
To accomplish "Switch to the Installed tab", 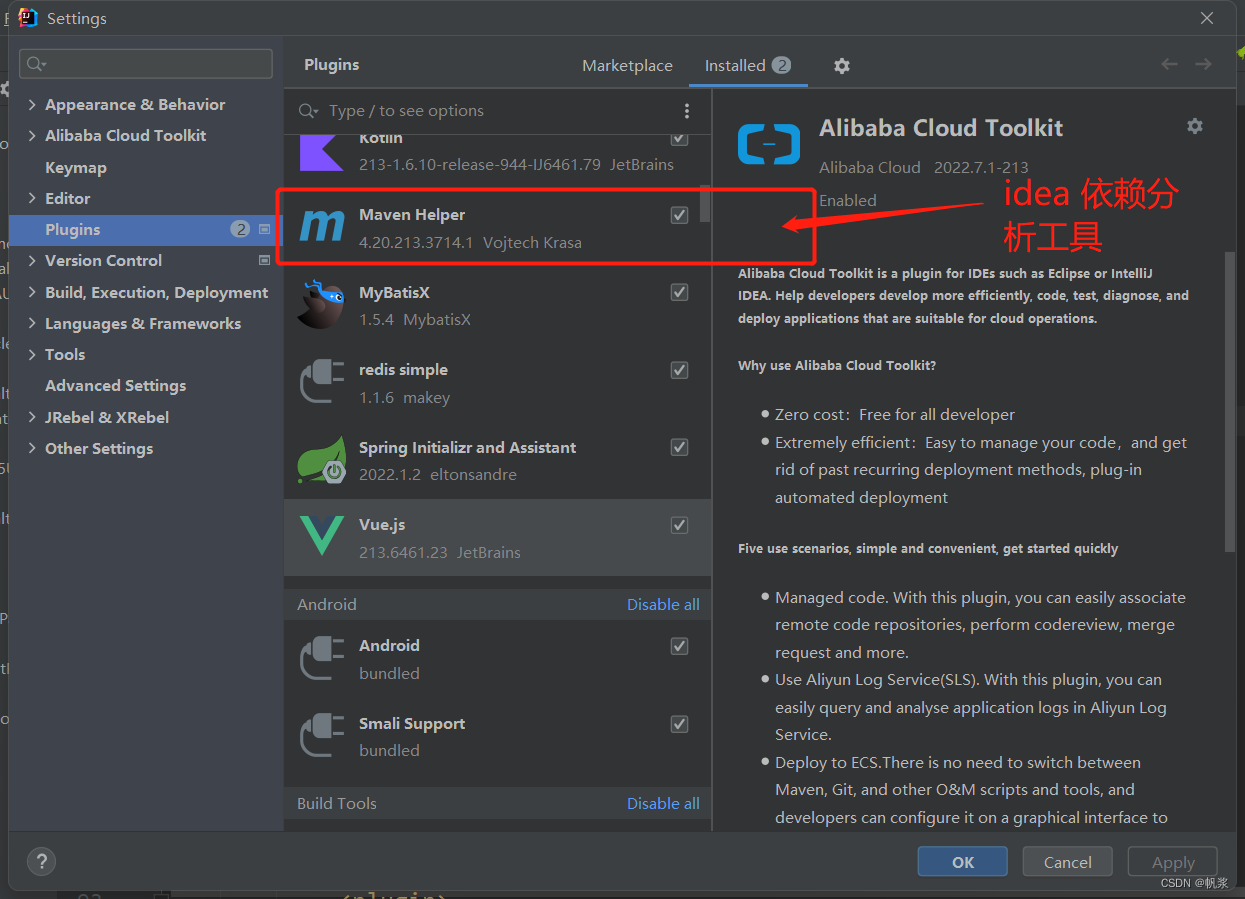I will tap(748, 65).
